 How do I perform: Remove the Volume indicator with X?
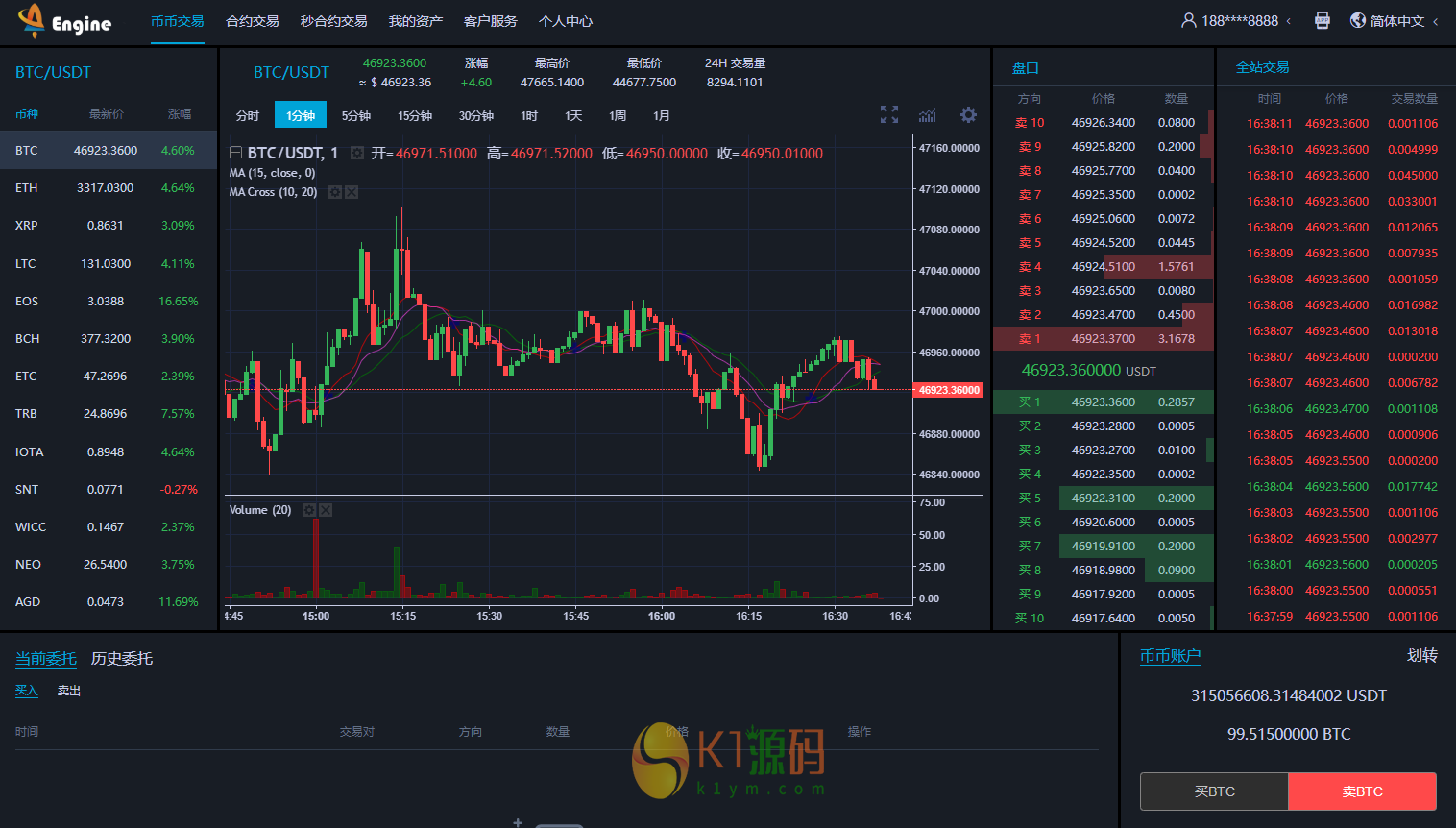326,510
